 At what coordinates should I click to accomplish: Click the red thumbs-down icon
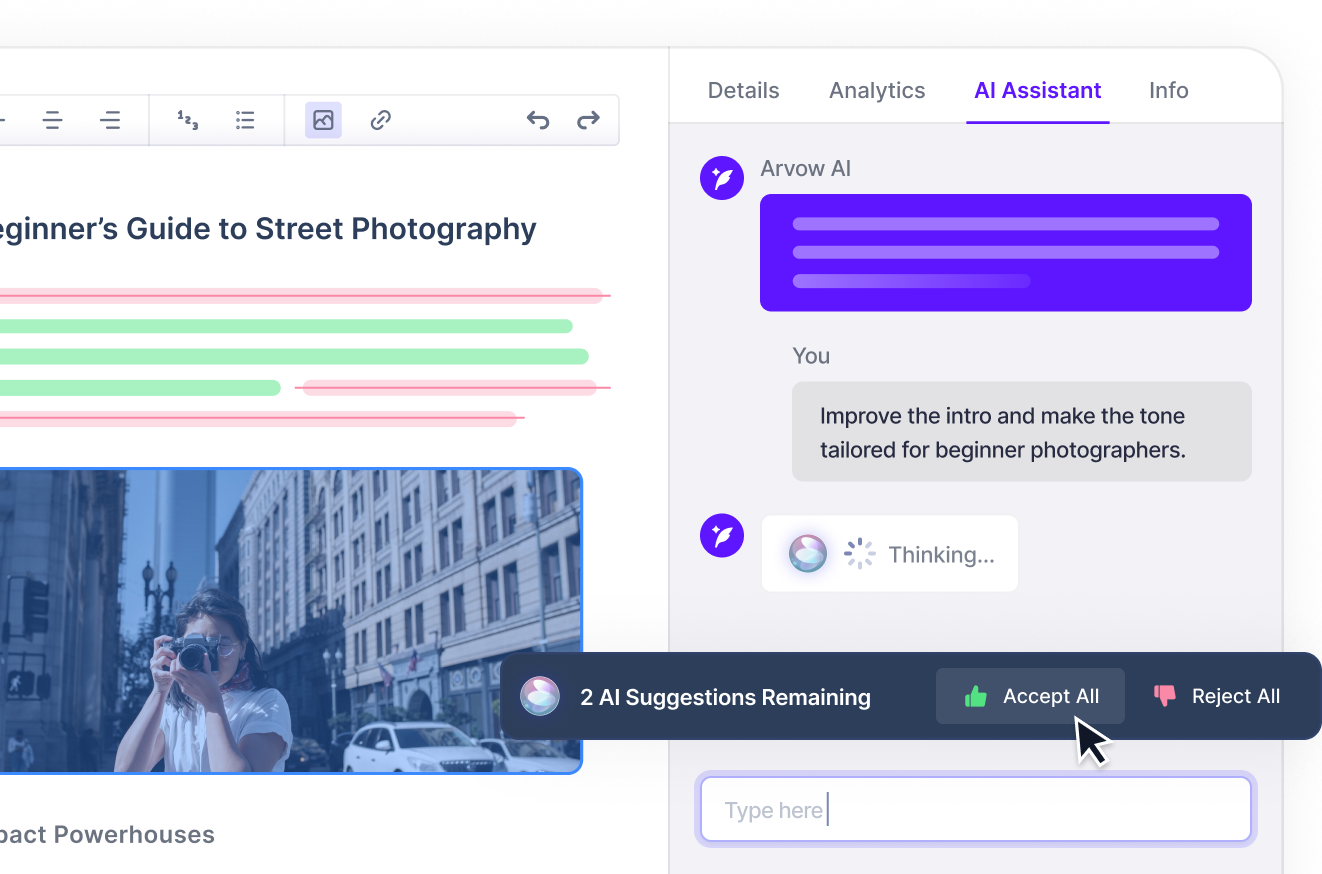[x=1165, y=696]
